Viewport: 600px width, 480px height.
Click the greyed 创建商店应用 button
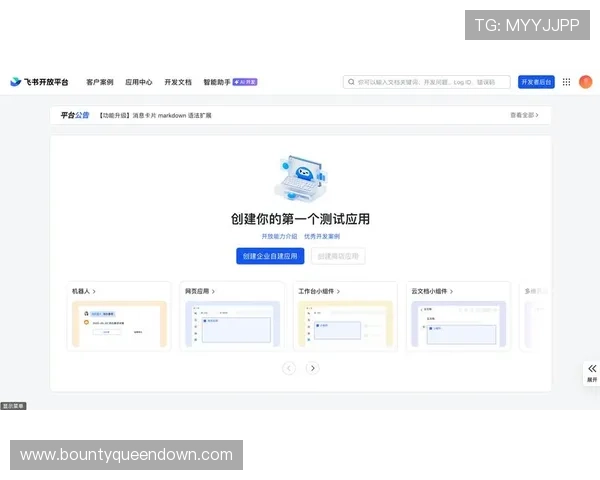click(x=338, y=256)
